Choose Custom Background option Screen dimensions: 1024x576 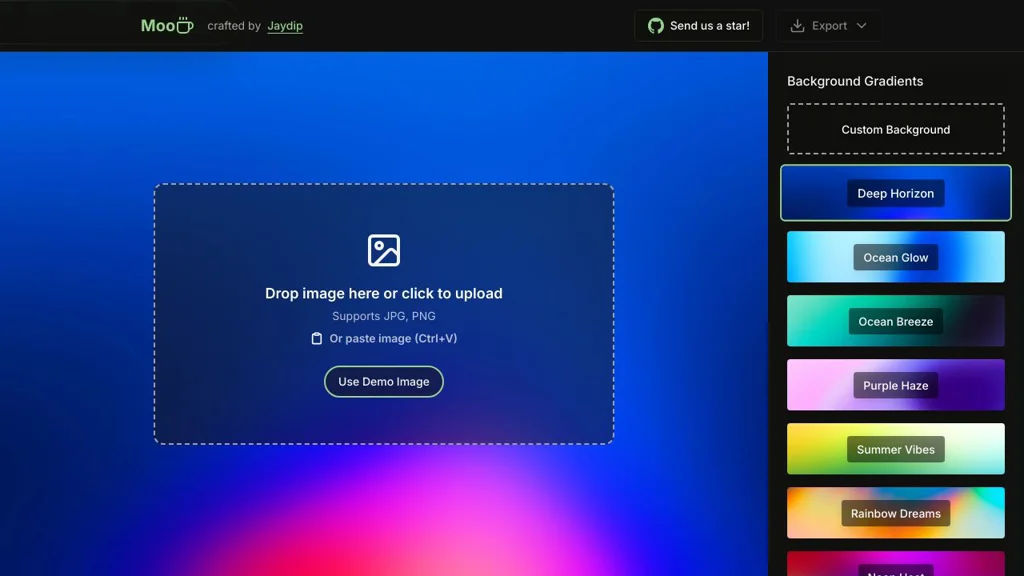[x=895, y=129]
